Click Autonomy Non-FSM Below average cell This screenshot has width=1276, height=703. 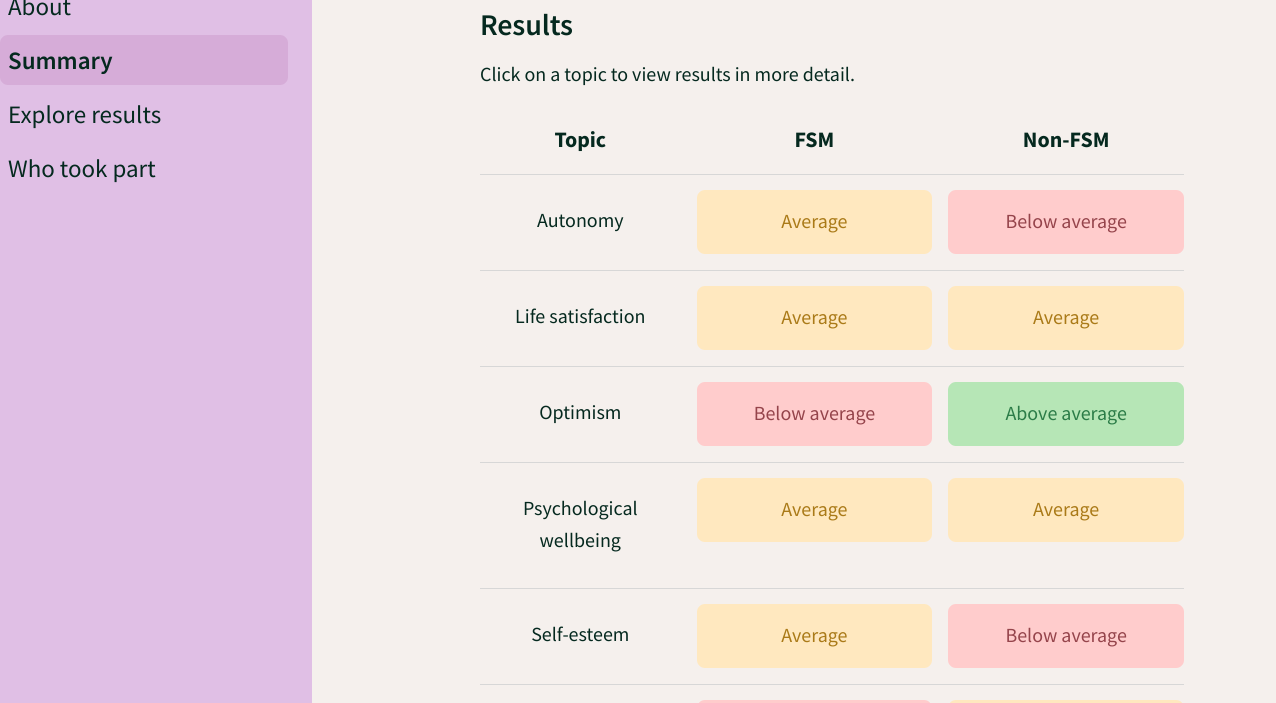point(1066,222)
